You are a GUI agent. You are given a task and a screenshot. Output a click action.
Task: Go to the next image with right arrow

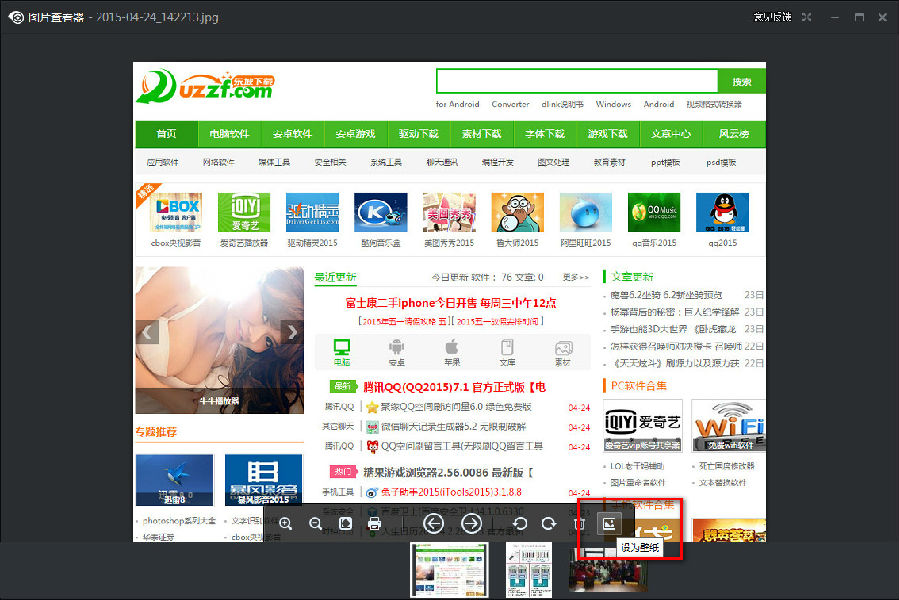coord(472,523)
